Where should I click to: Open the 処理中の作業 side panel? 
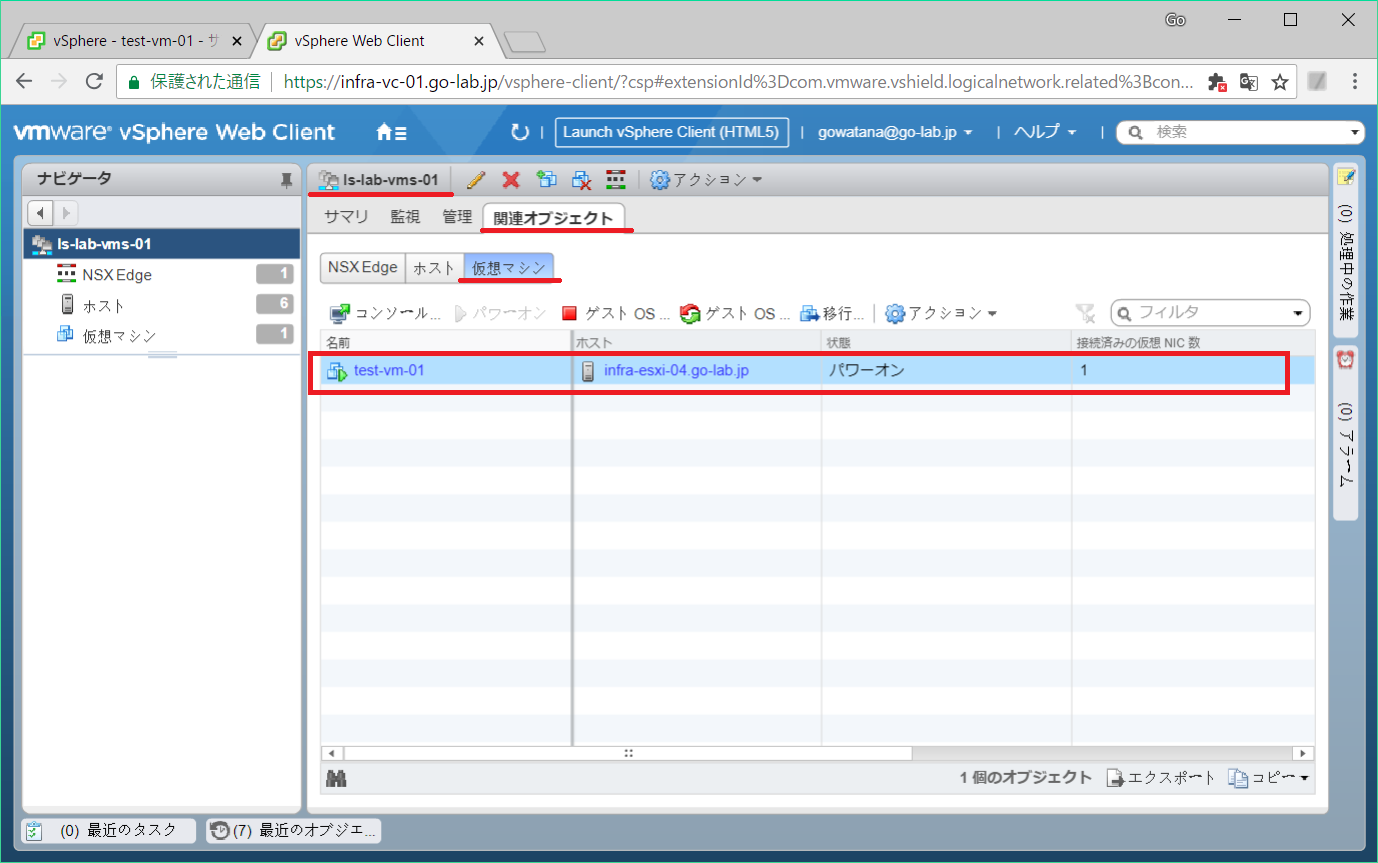pyautogui.click(x=1346, y=252)
